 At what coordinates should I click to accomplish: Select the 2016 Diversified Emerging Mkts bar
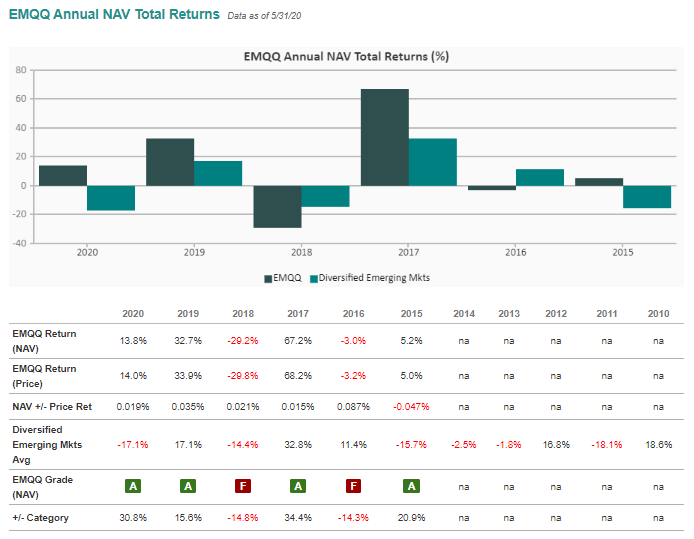pos(540,177)
